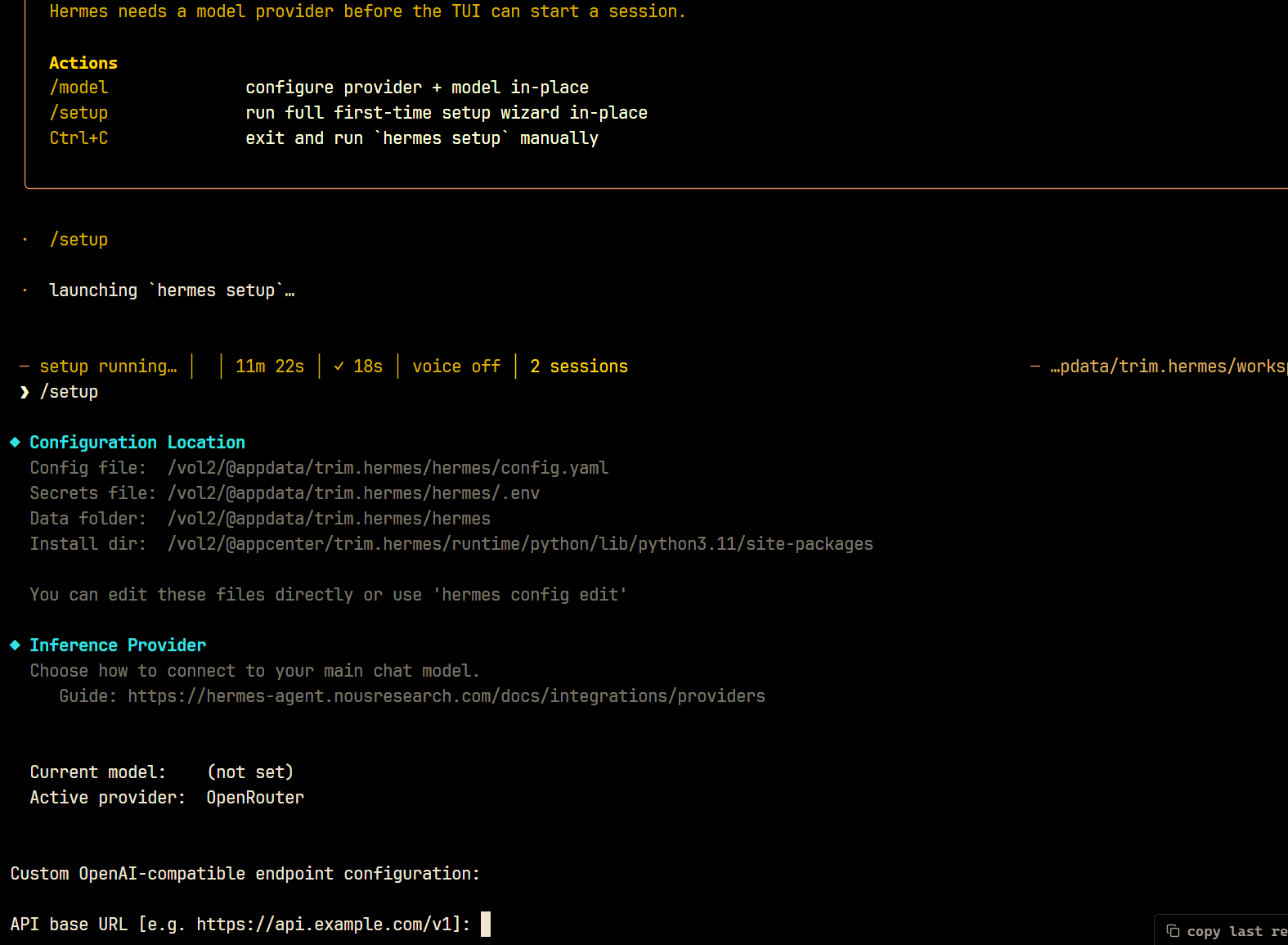Open the providers guide URL link
This screenshot has height=945, width=1288.
pos(447,696)
